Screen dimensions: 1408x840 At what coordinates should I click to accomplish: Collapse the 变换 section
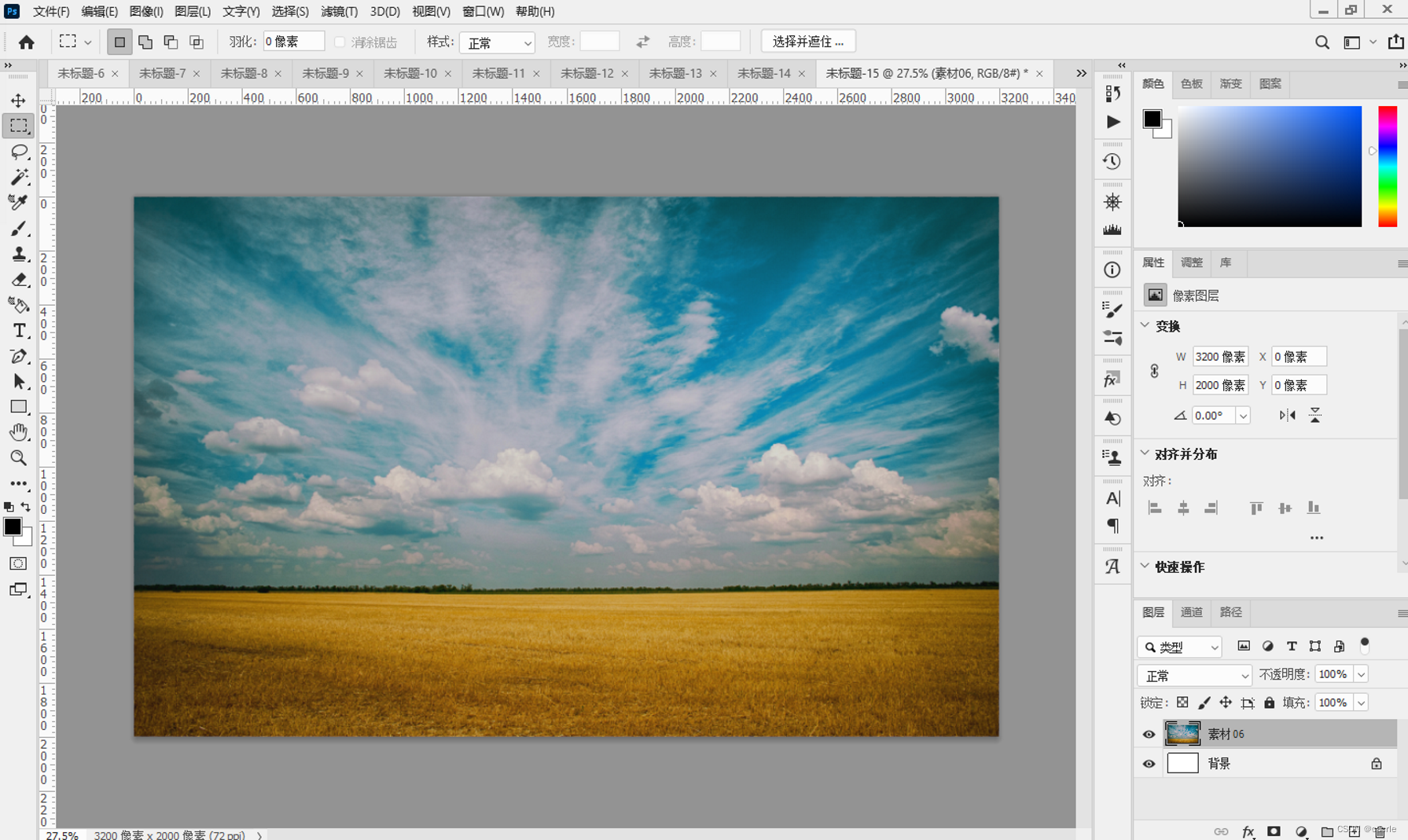pyautogui.click(x=1145, y=325)
